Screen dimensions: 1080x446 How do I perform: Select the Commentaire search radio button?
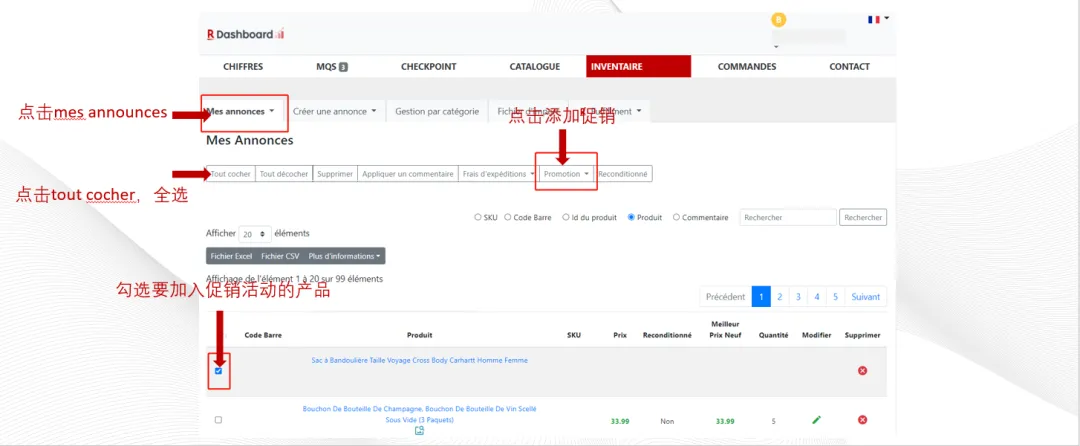click(x=676, y=217)
